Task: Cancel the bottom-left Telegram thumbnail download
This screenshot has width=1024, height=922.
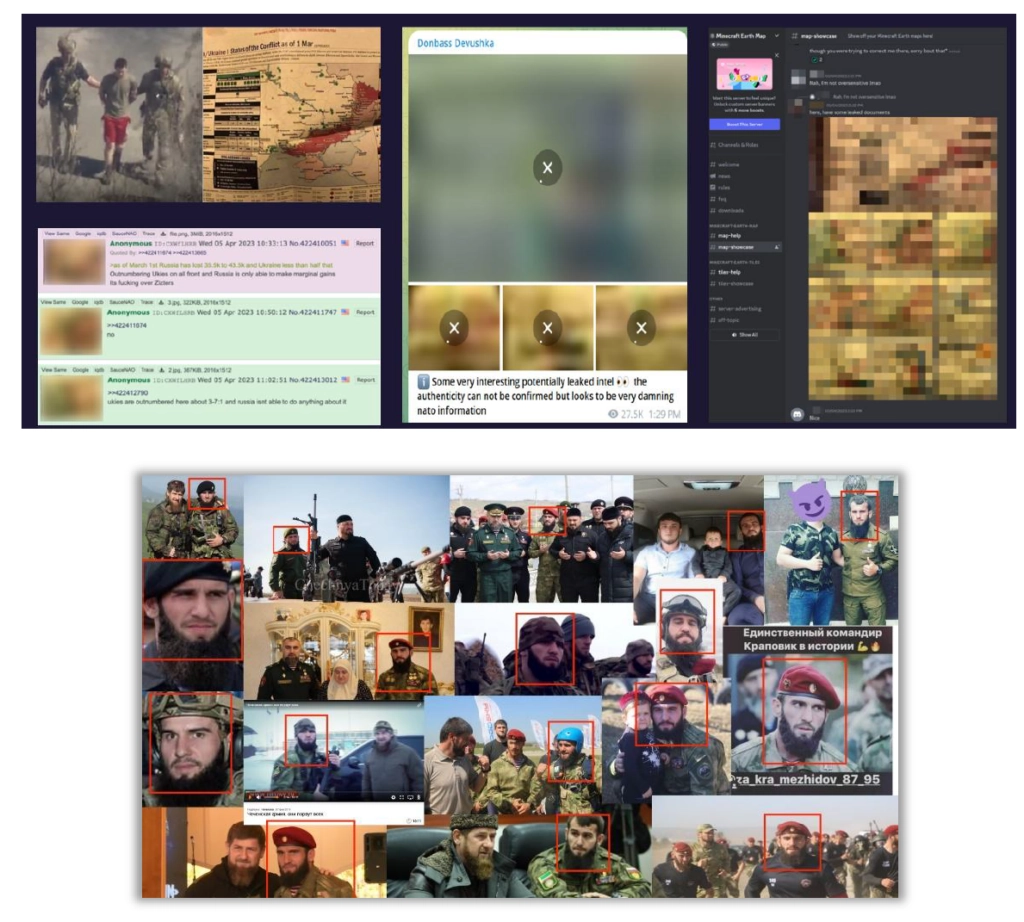Action: coord(454,328)
